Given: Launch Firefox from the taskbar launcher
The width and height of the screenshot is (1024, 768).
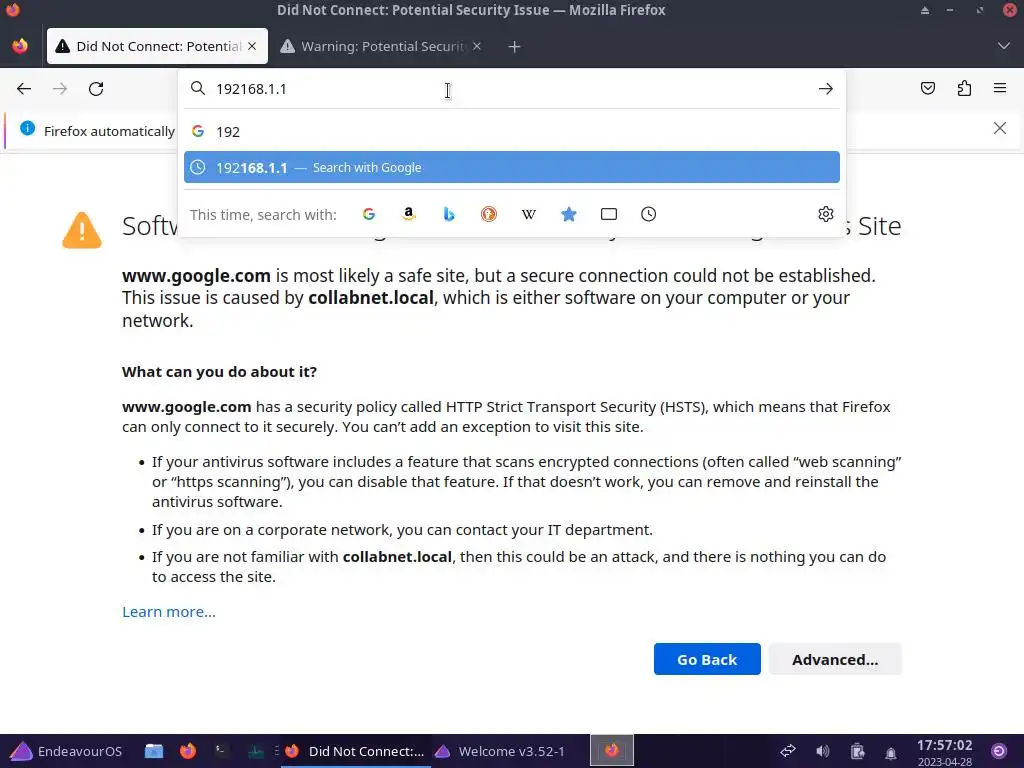Looking at the screenshot, I should (188, 751).
